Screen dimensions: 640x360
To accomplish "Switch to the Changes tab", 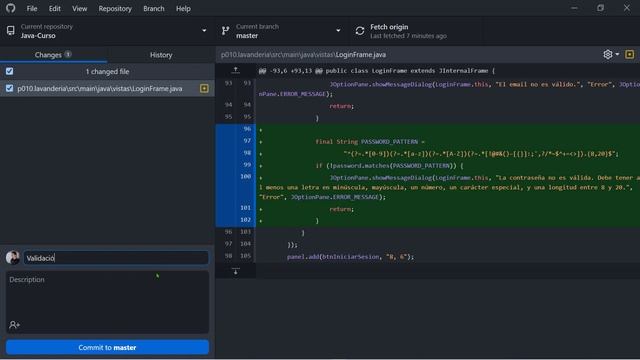I will [x=53, y=55].
